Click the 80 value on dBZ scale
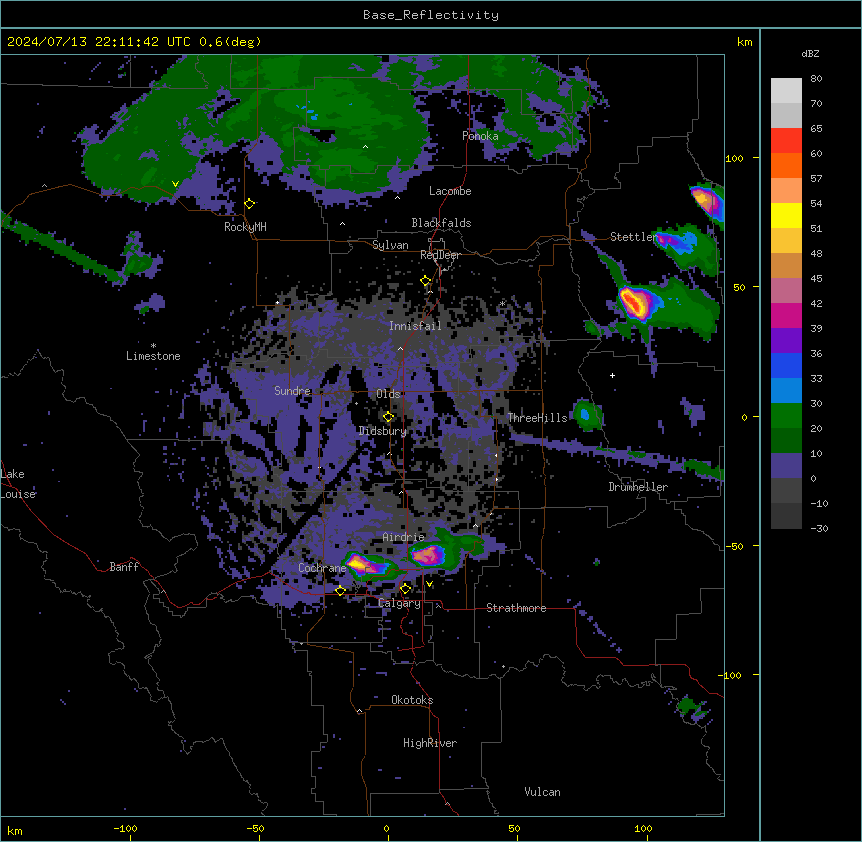 click(816, 79)
